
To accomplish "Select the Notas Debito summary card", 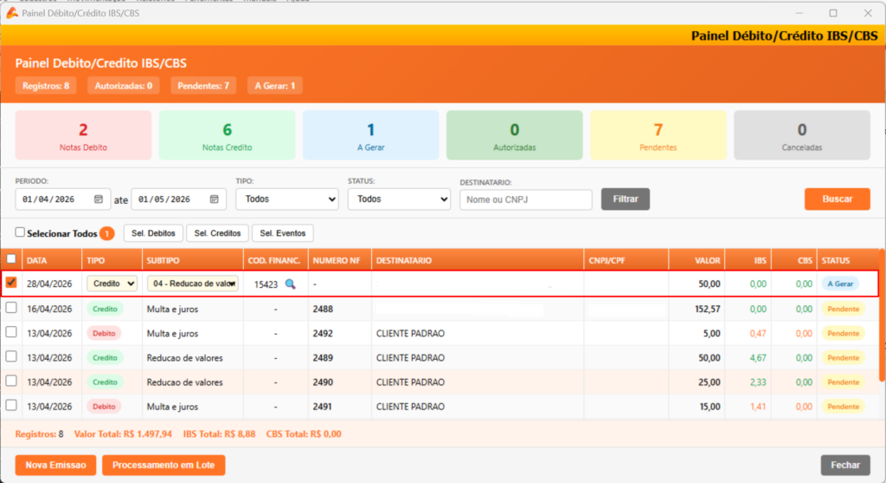I will (83, 136).
